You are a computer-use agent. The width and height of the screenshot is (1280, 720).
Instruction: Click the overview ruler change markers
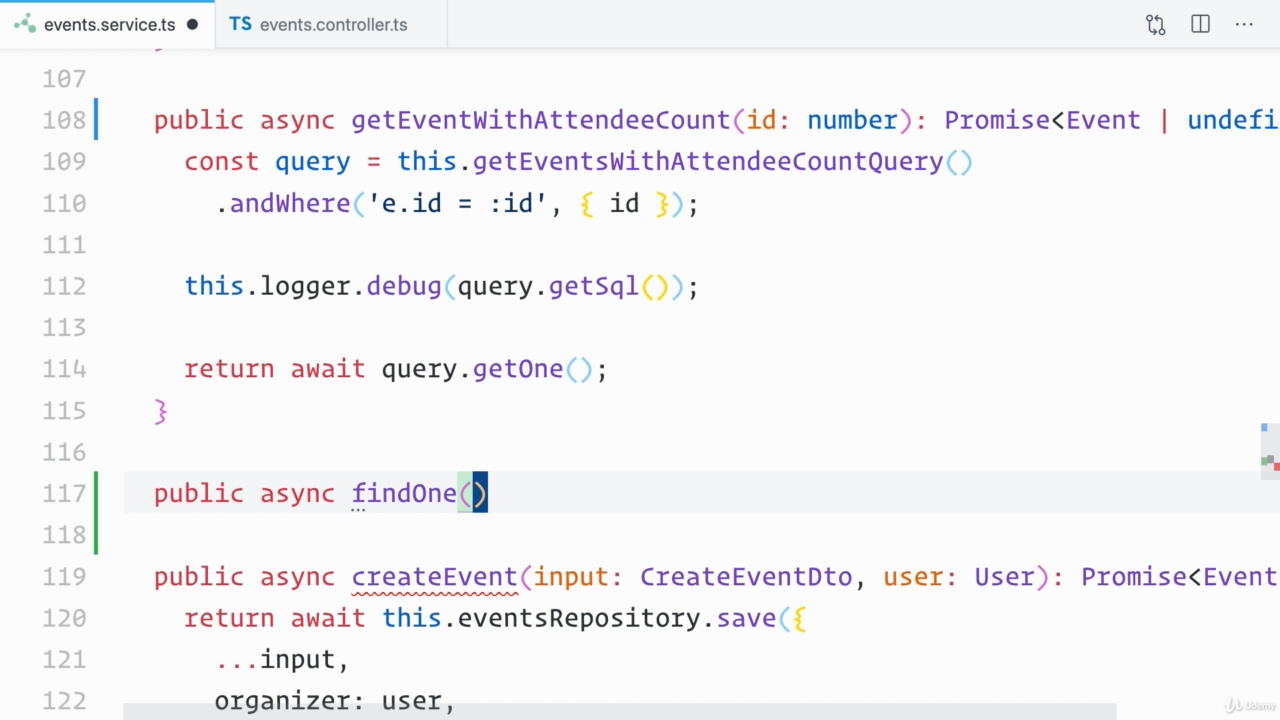tap(1270, 460)
